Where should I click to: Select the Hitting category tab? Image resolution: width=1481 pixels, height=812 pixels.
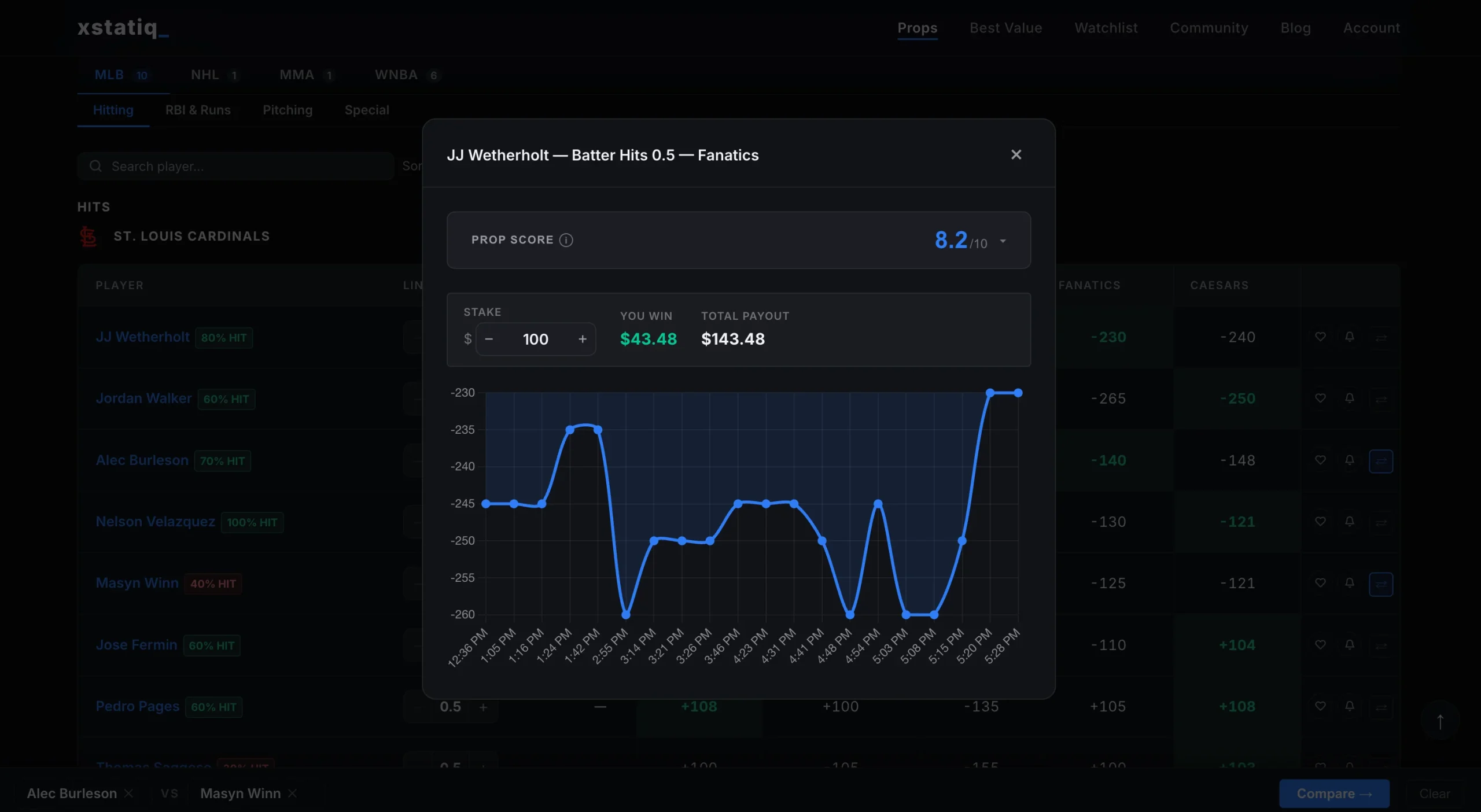tap(113, 110)
